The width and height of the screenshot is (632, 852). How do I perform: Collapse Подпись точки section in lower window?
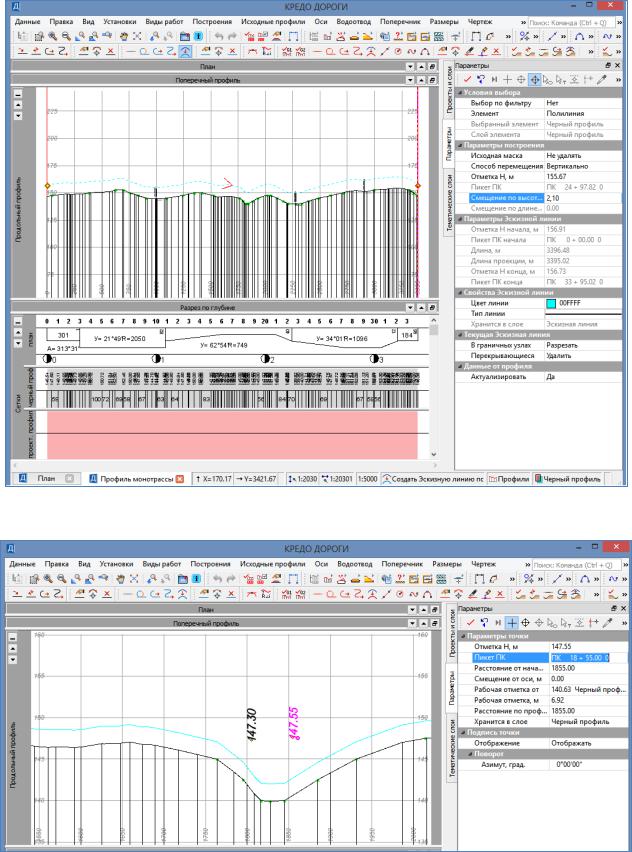(x=463, y=732)
